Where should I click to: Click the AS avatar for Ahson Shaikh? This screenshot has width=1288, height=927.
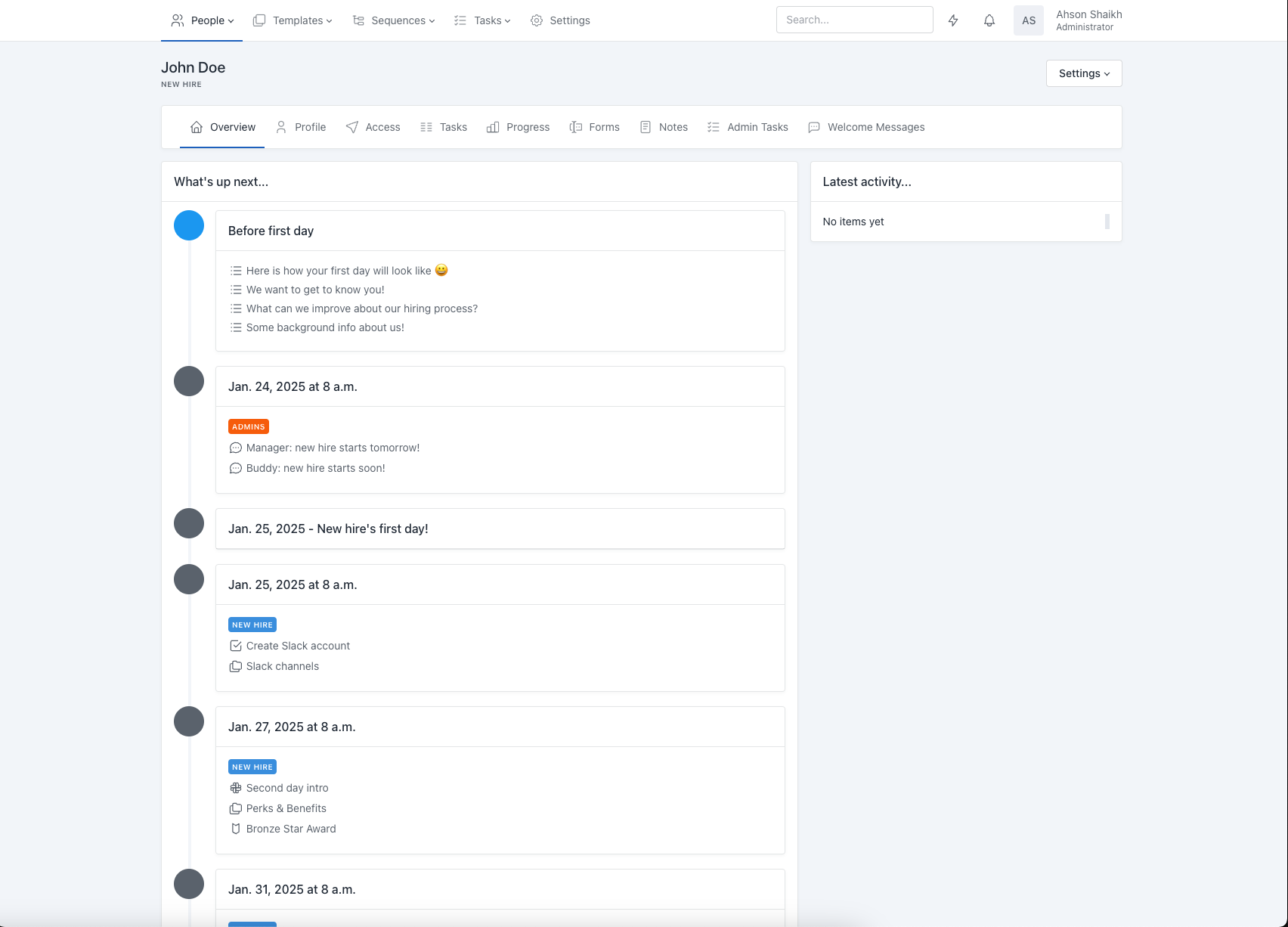click(1028, 20)
